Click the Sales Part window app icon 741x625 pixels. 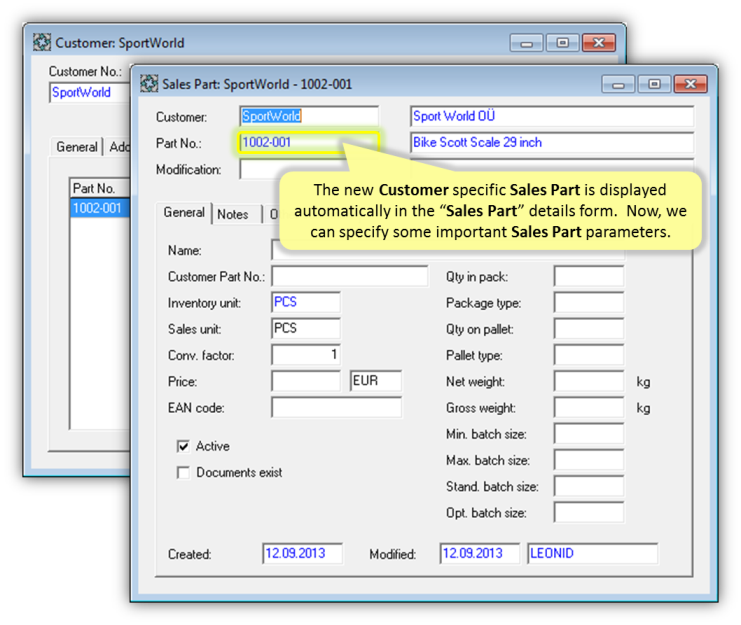(149, 84)
